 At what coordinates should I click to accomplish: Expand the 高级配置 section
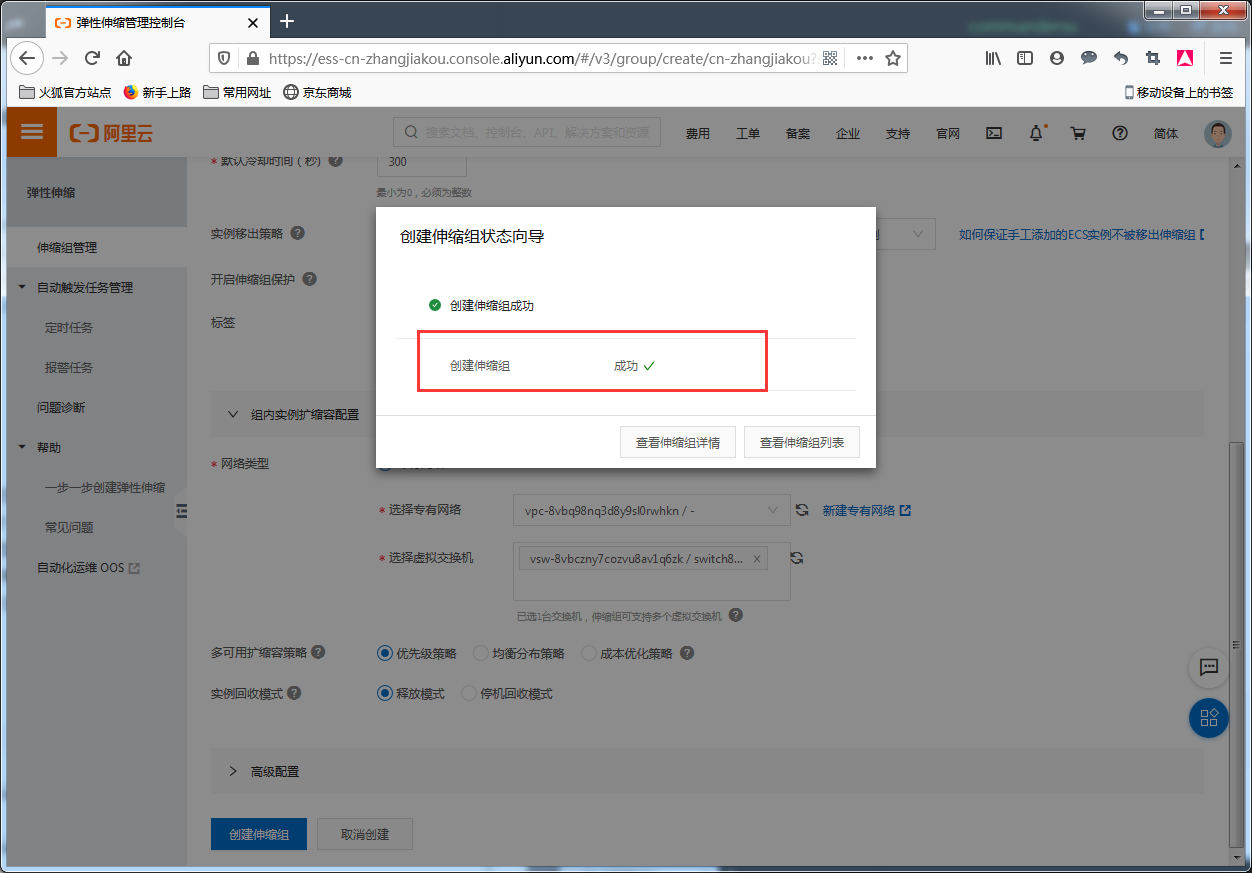click(234, 771)
